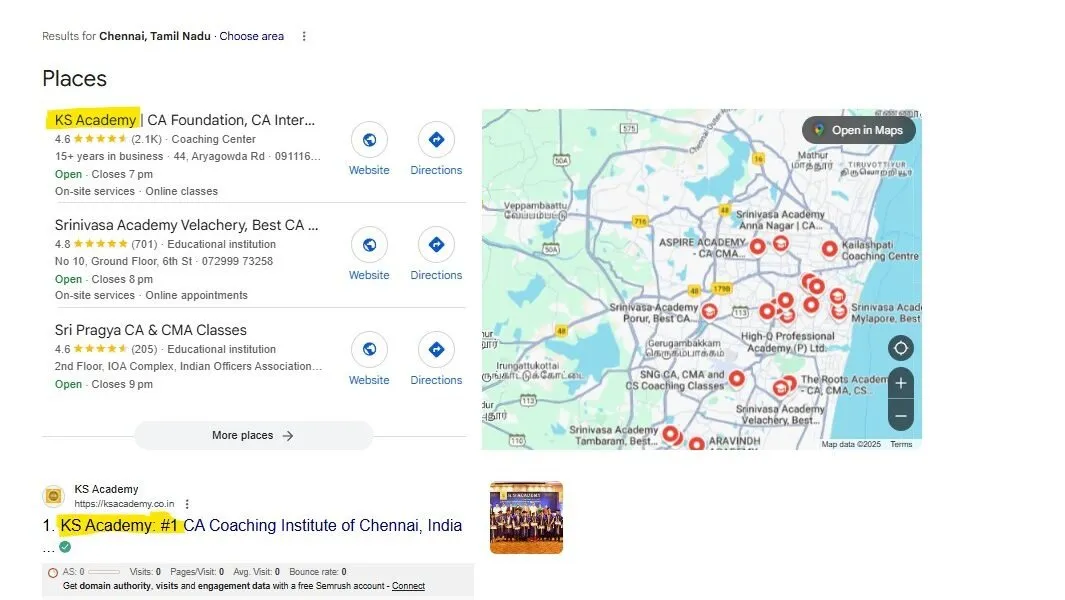
Task: Zoom in on the map
Action: coord(901,383)
